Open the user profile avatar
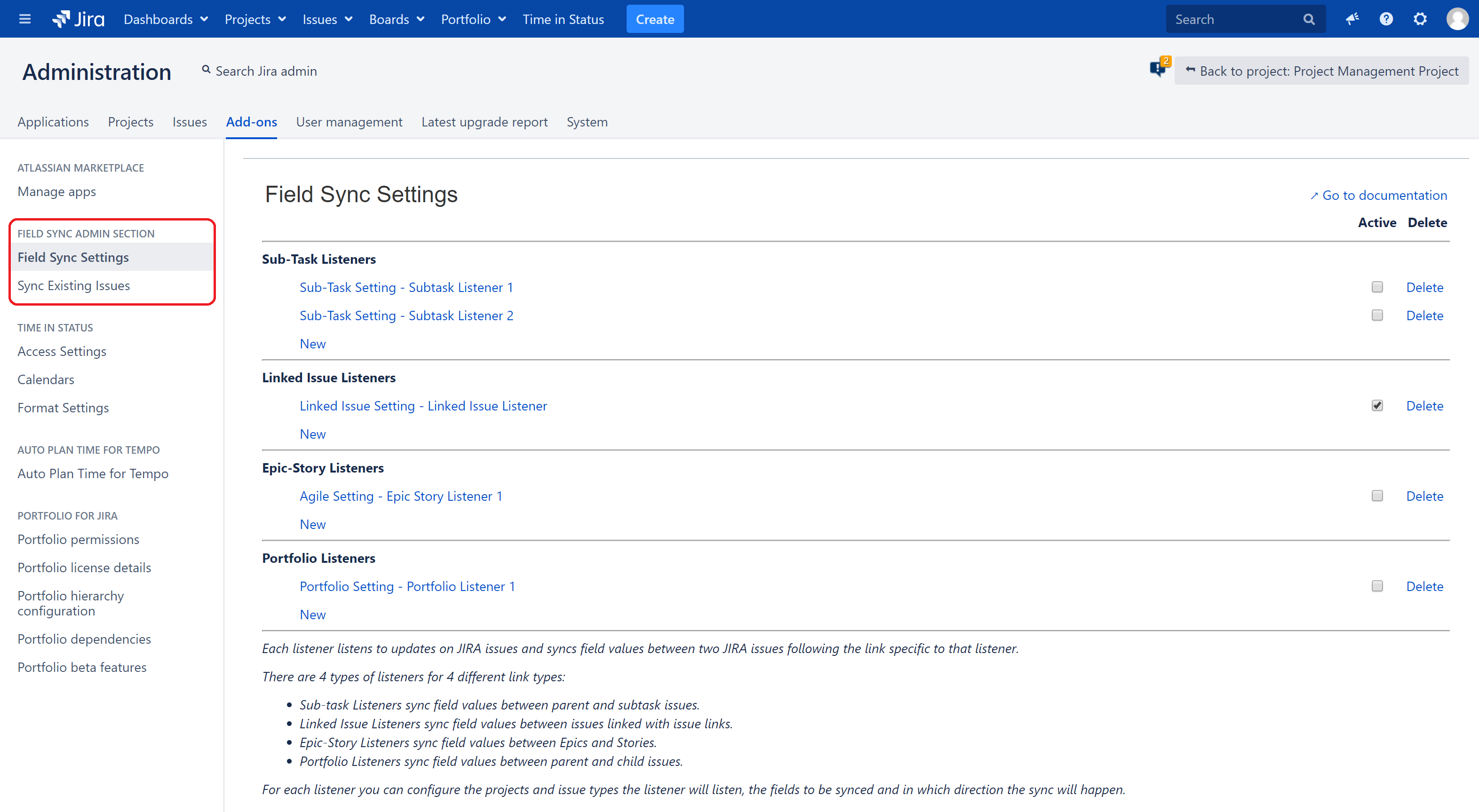 1456,19
